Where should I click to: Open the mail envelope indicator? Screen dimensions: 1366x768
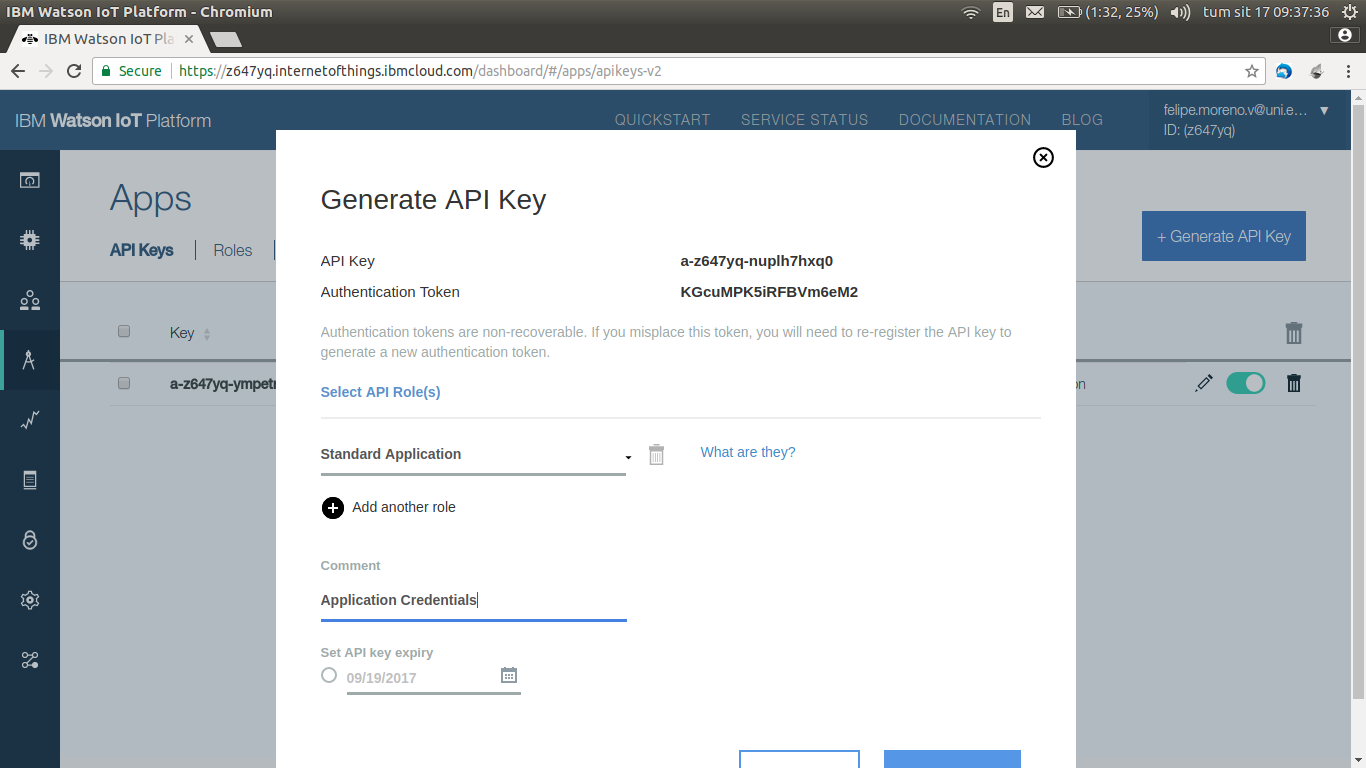point(1035,12)
